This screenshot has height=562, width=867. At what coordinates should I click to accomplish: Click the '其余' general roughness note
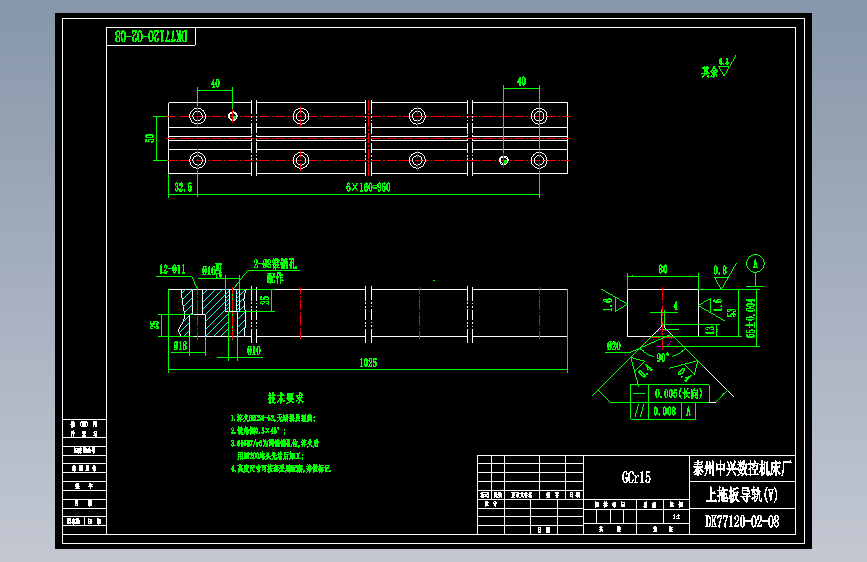pyautogui.click(x=709, y=71)
